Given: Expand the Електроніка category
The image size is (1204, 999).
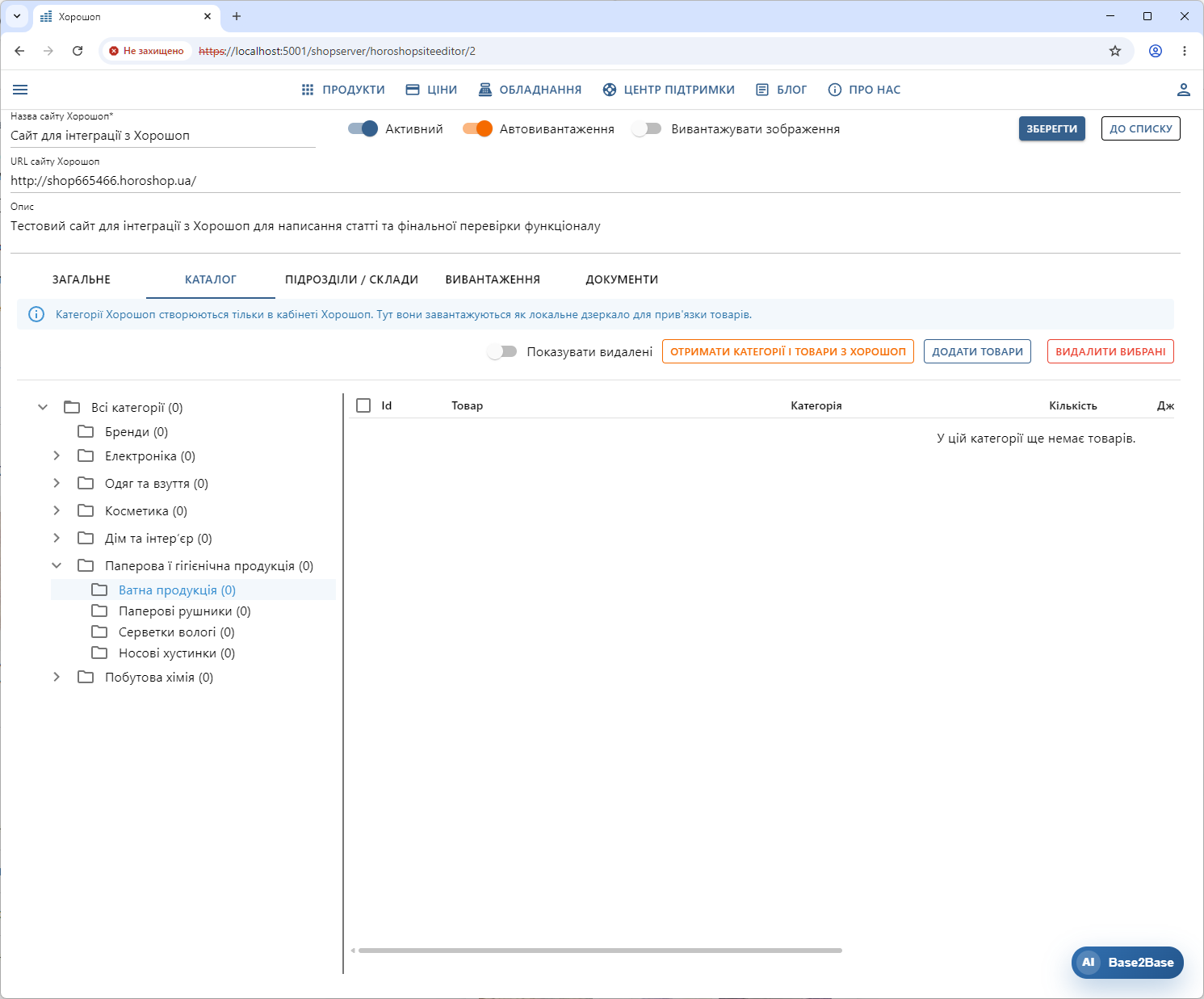Looking at the screenshot, I should (57, 455).
